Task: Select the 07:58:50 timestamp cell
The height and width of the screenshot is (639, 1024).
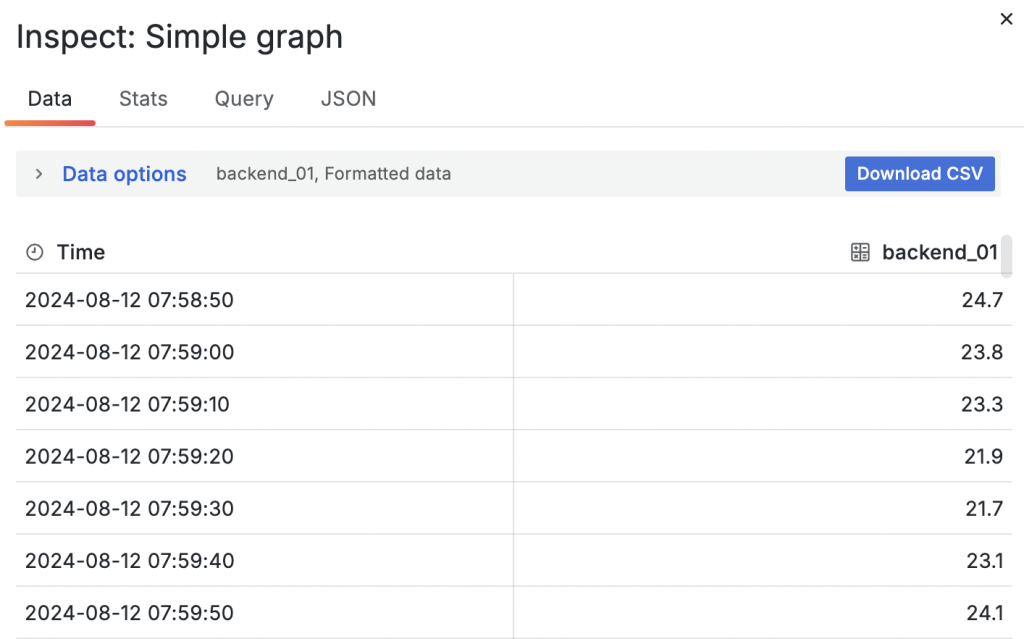Action: click(129, 300)
